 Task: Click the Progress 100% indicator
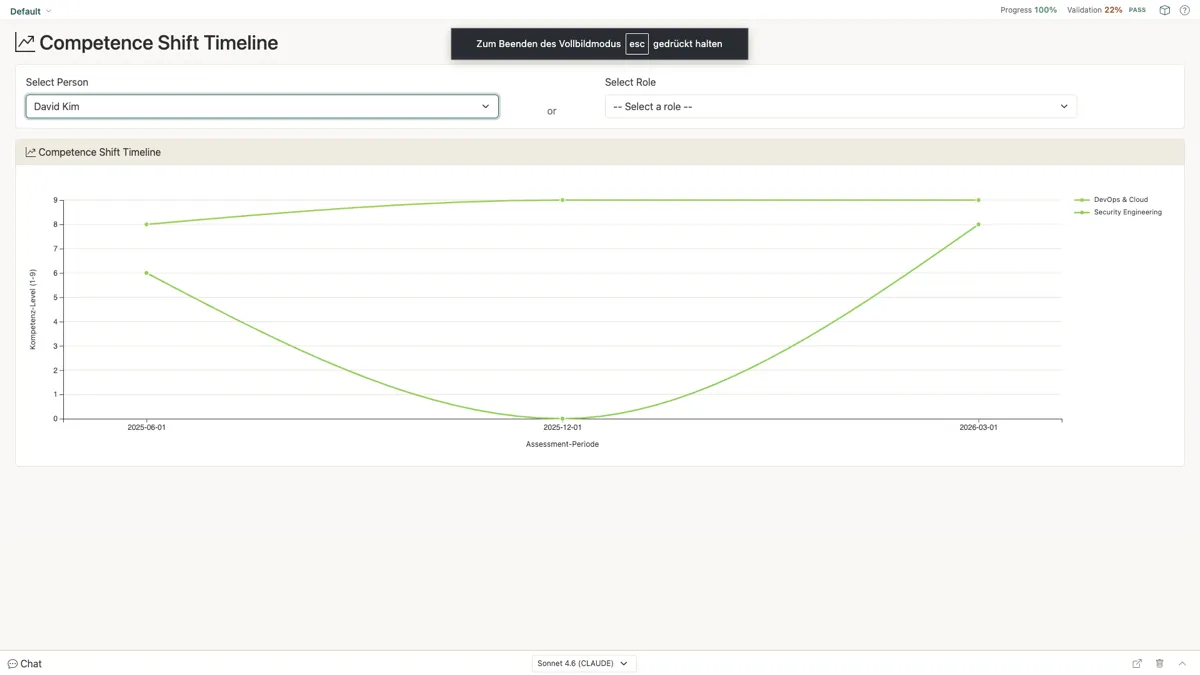(1028, 10)
